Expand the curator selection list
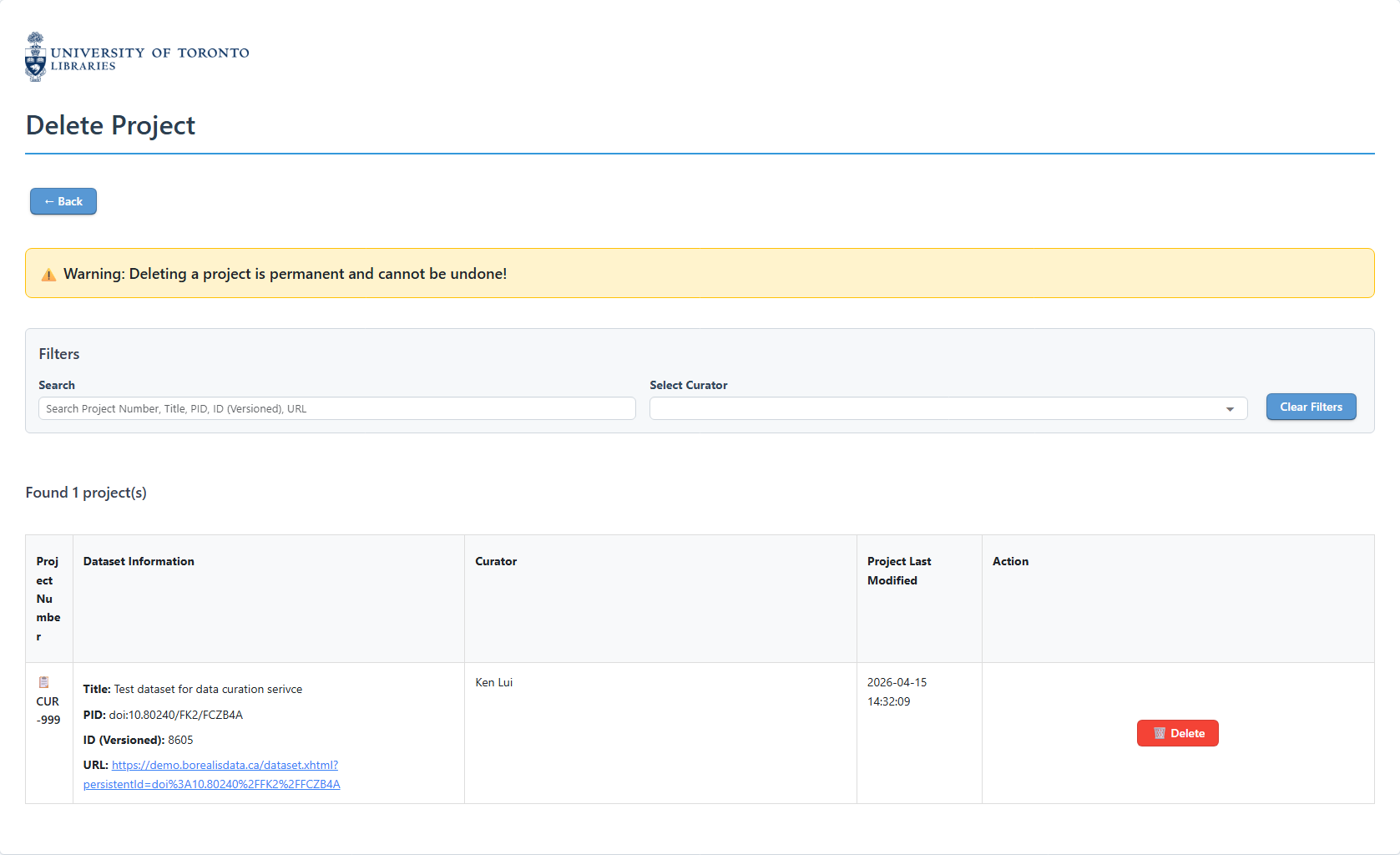 tap(948, 408)
